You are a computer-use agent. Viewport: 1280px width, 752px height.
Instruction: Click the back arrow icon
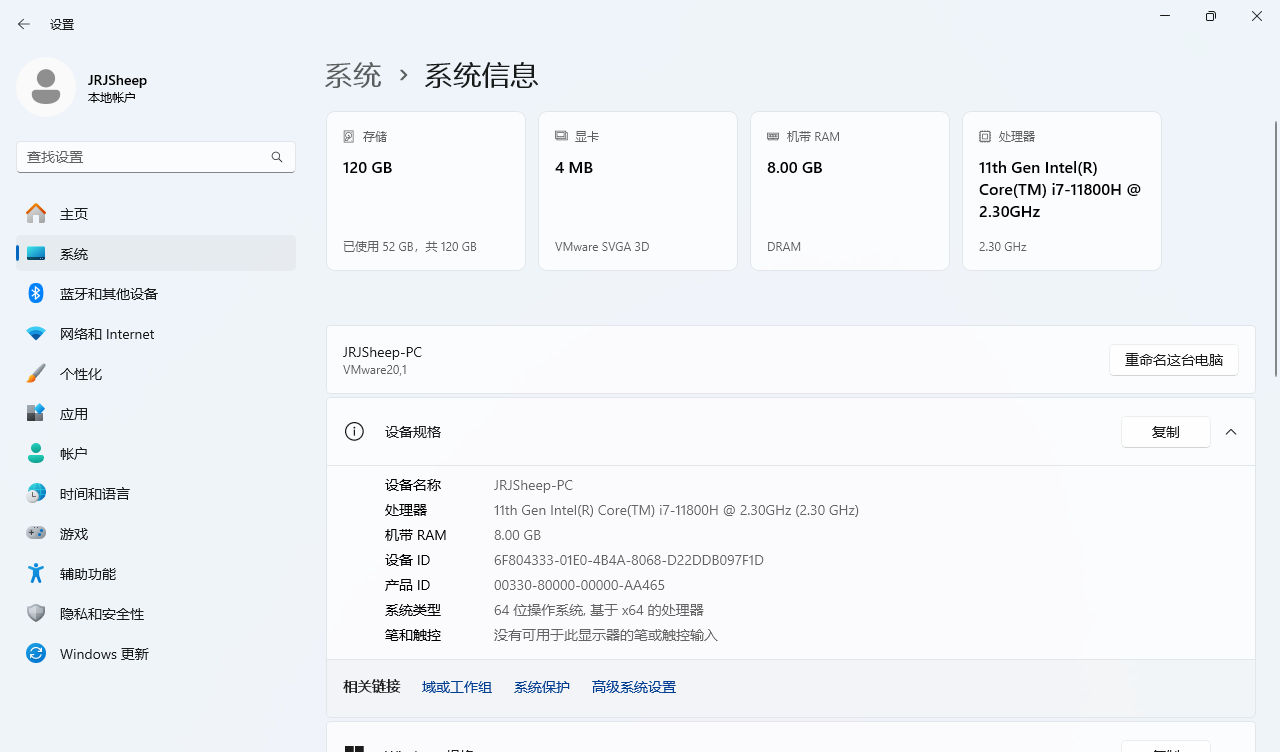point(24,24)
